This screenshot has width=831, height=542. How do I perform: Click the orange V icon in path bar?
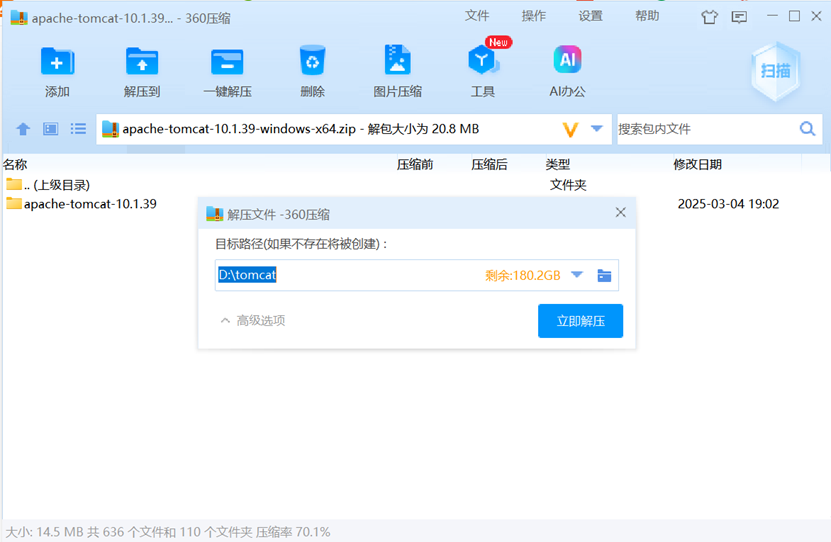click(x=570, y=129)
